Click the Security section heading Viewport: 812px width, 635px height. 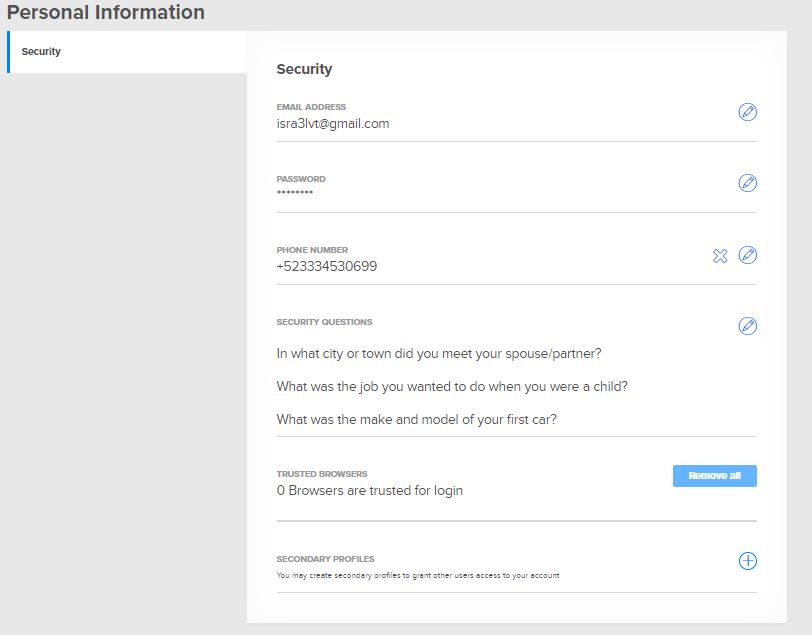304,70
